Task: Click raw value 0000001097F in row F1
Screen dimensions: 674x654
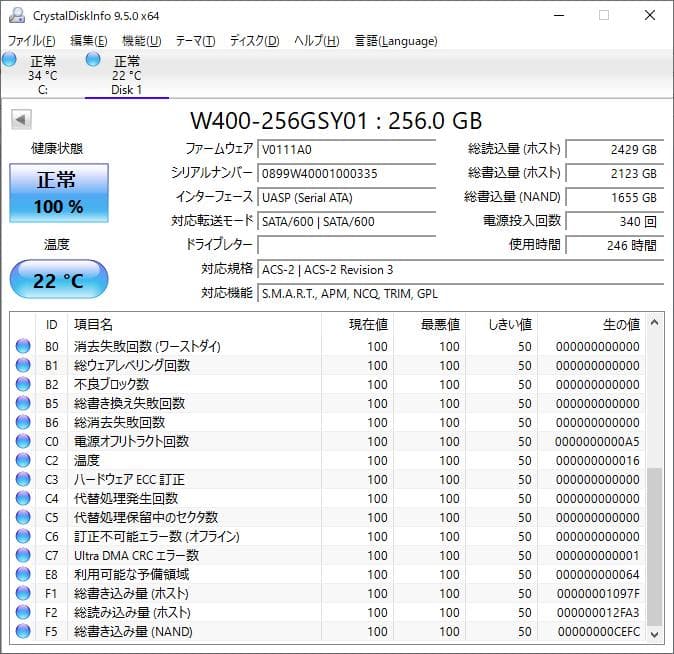Action: (598, 593)
